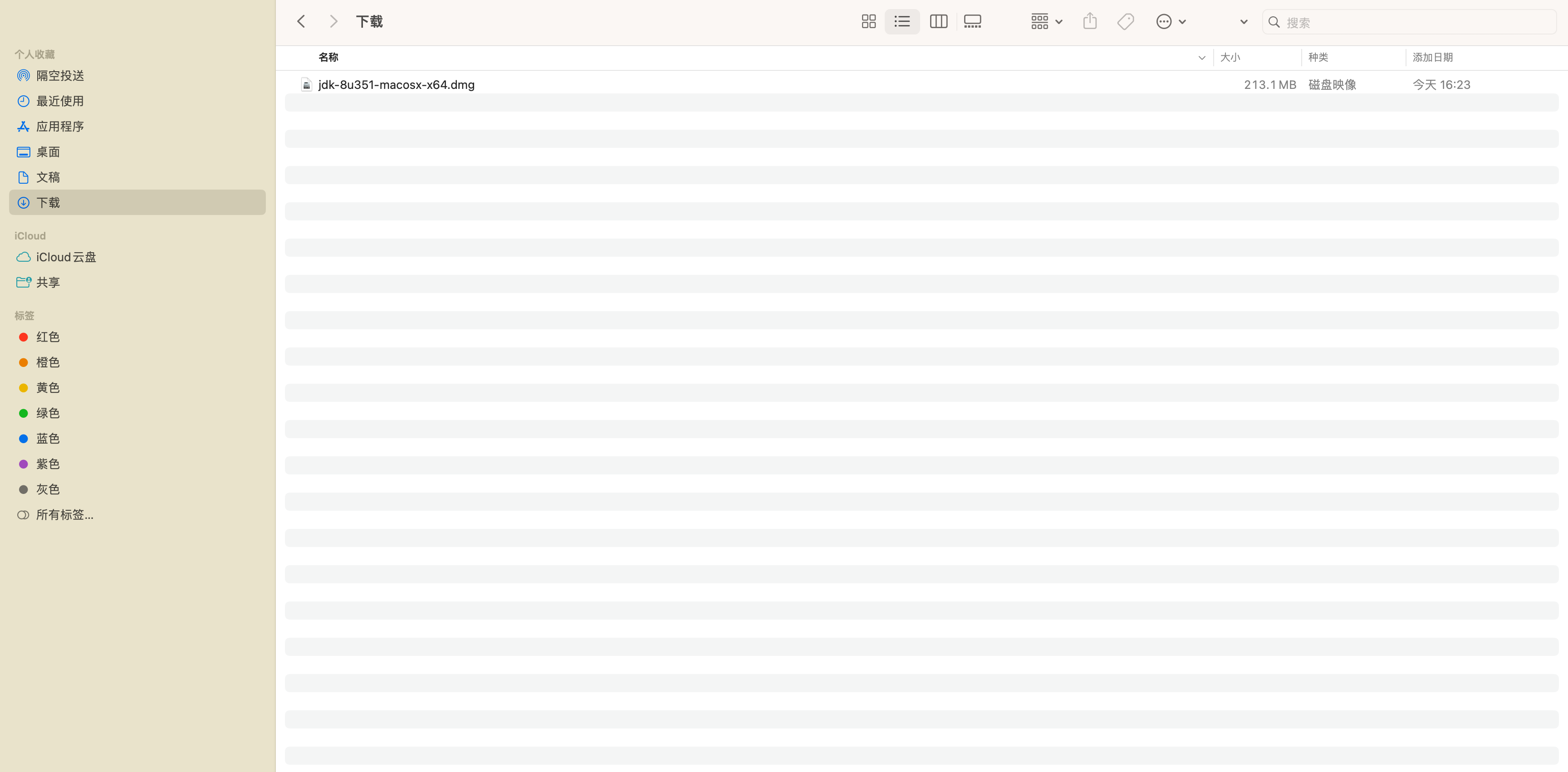Sort by 种类 column header
Screen dimensions: 1568x772
(1318, 57)
